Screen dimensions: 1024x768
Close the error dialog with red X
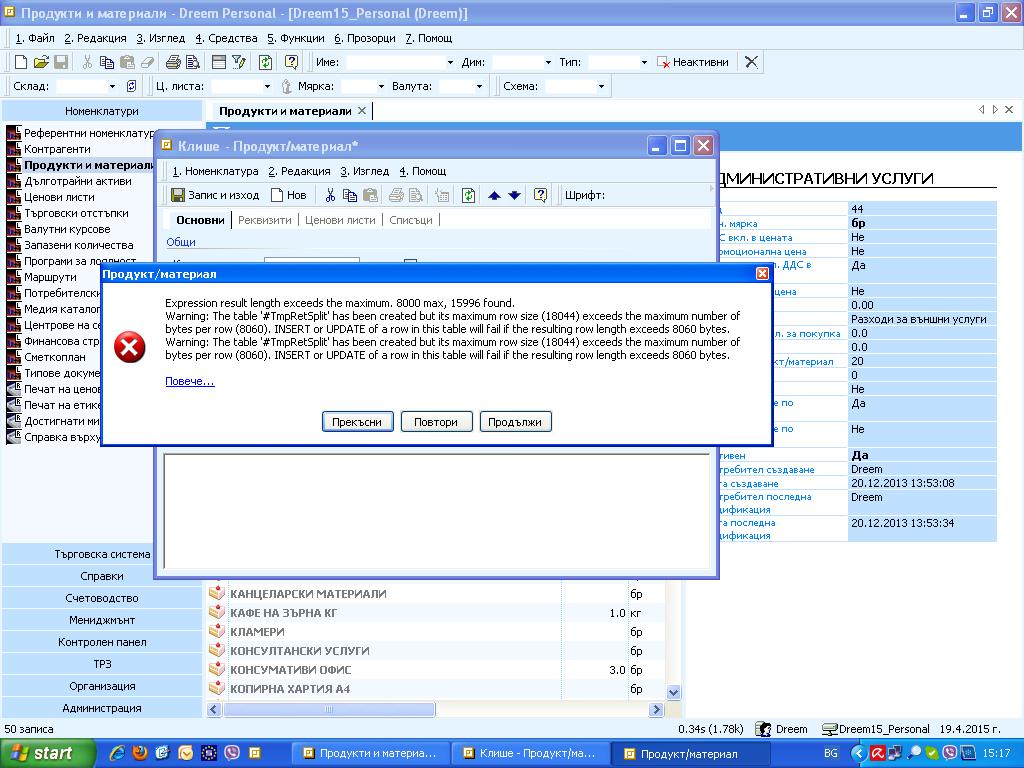762,274
